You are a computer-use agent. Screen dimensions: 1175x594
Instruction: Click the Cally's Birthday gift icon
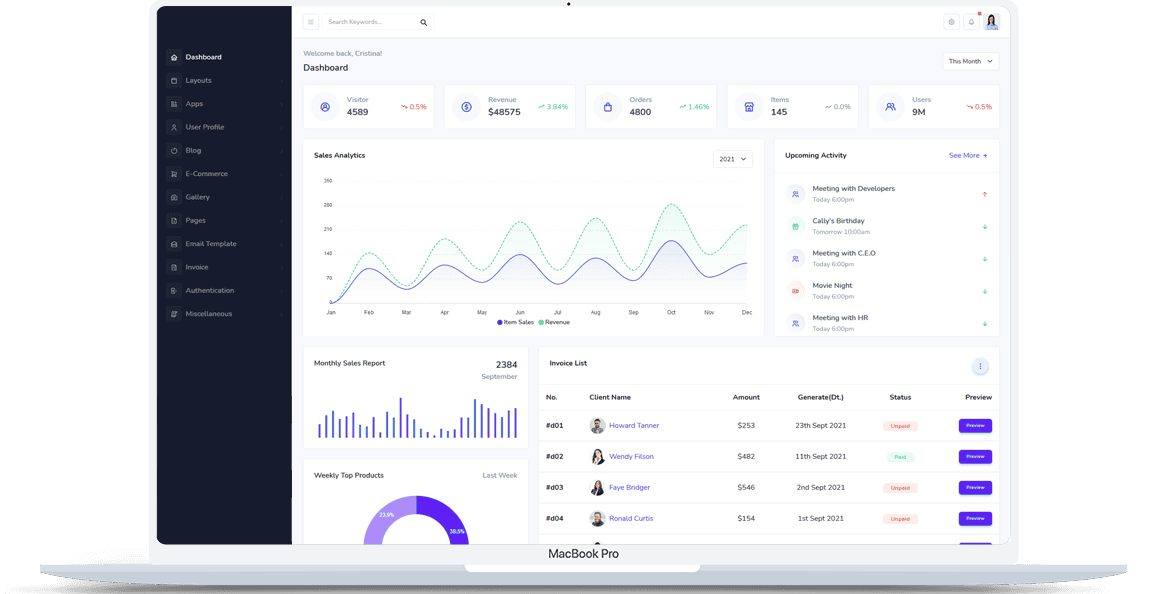point(795,226)
